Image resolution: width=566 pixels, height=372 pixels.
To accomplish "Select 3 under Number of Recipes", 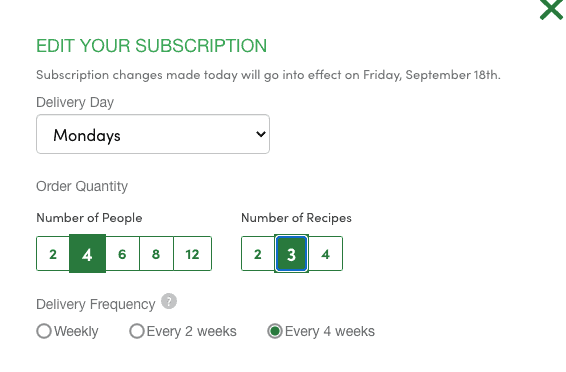I will pos(291,254).
